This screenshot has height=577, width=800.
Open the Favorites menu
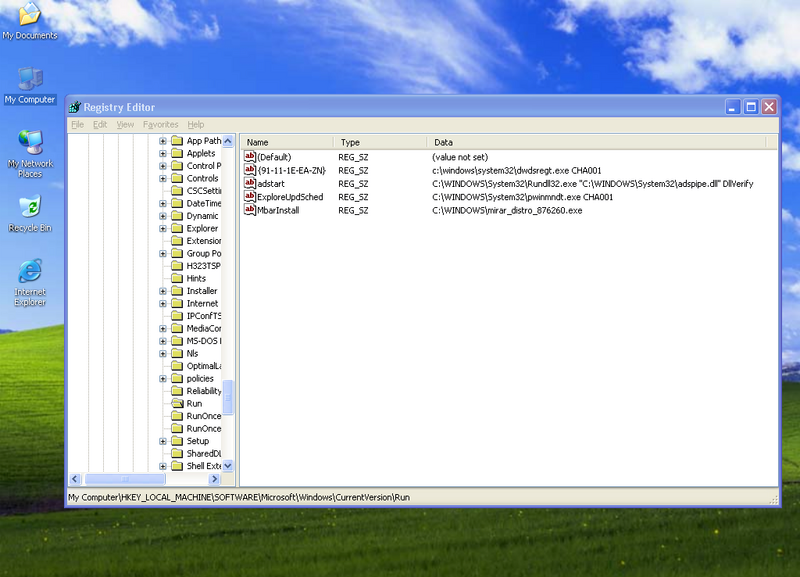pyautogui.click(x=161, y=124)
